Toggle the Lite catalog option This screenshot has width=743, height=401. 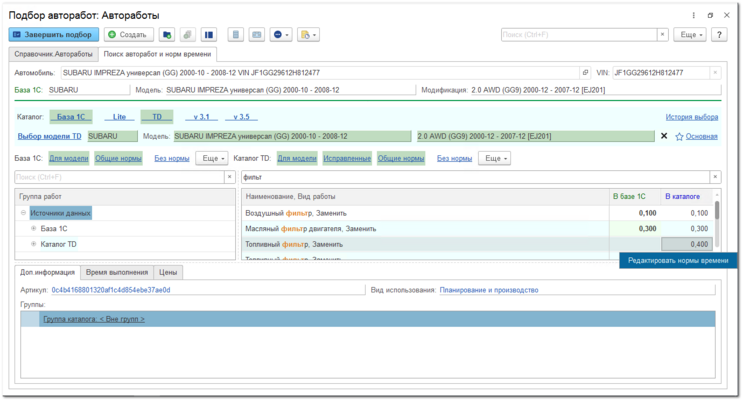pyautogui.click(x=119, y=117)
